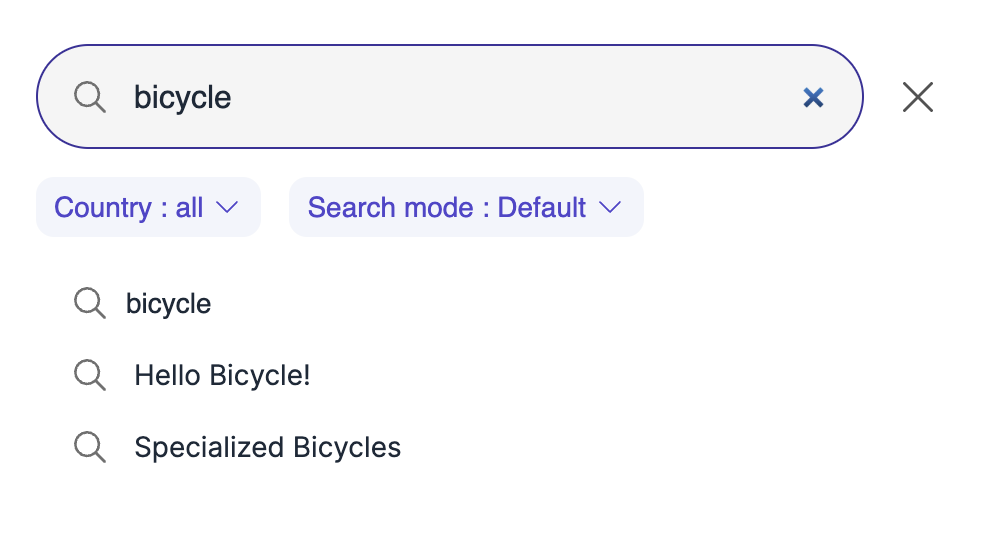The image size is (988, 546).
Task: Click the magnifier icon beside 'Specialized Bicycles'
Action: coord(90,447)
